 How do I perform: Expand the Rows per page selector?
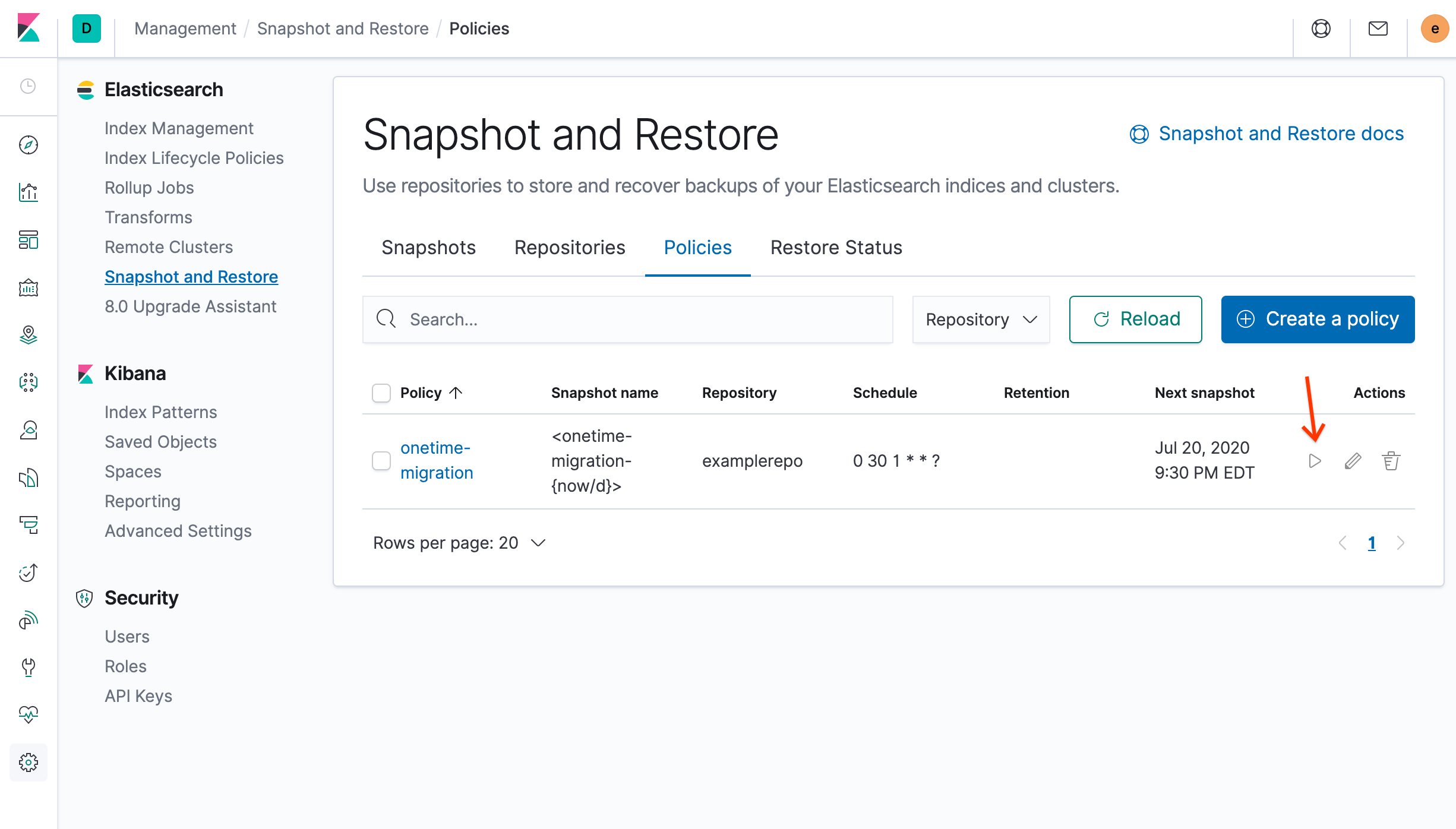coord(459,542)
